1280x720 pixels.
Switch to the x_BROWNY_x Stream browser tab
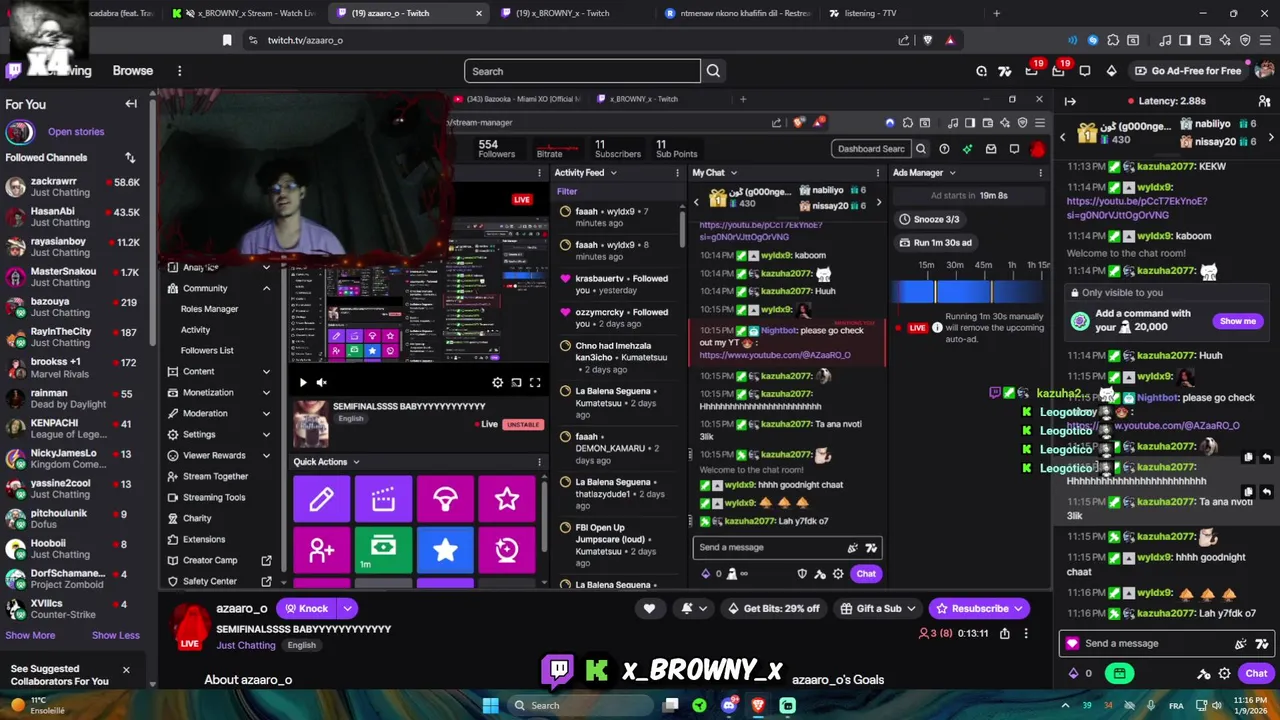243,13
